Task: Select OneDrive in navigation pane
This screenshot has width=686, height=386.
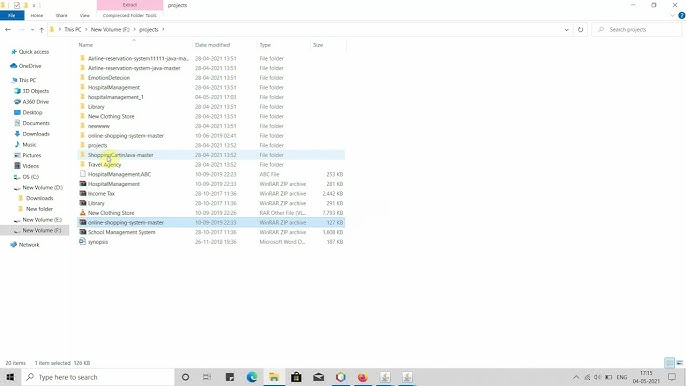Action: pyautogui.click(x=30, y=66)
